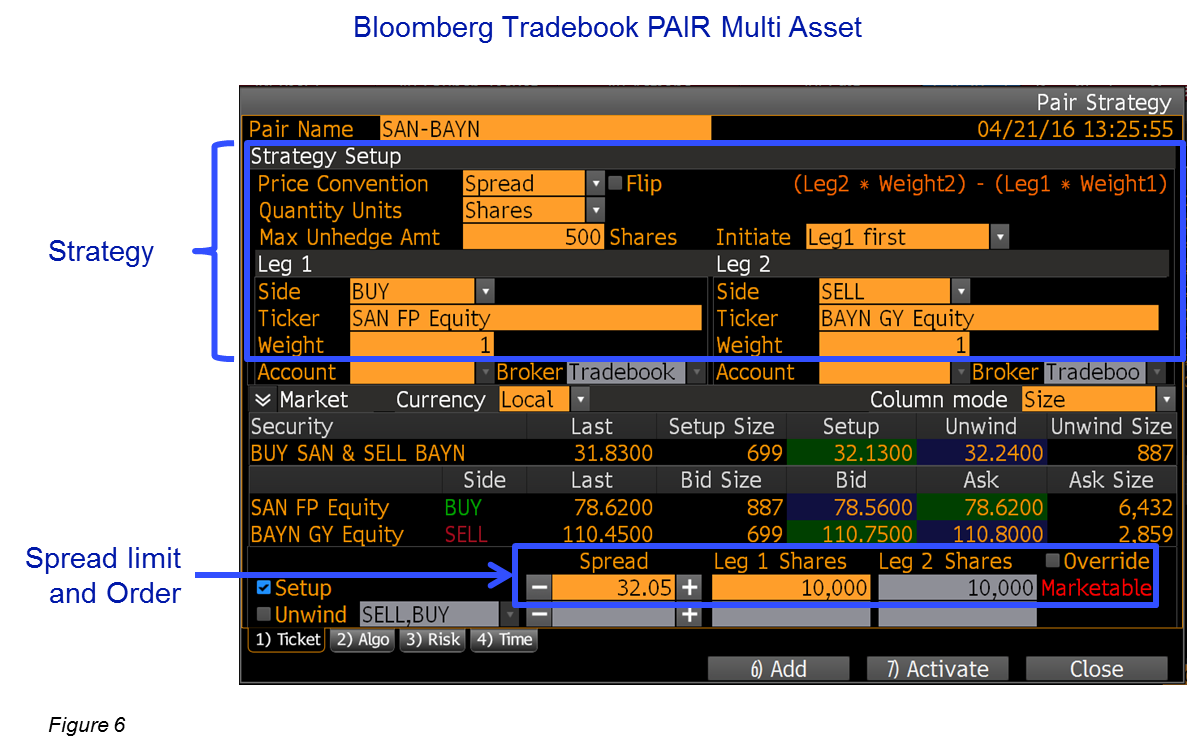Enable the Unwind checkbox
This screenshot has width=1187, height=749.
click(x=264, y=615)
